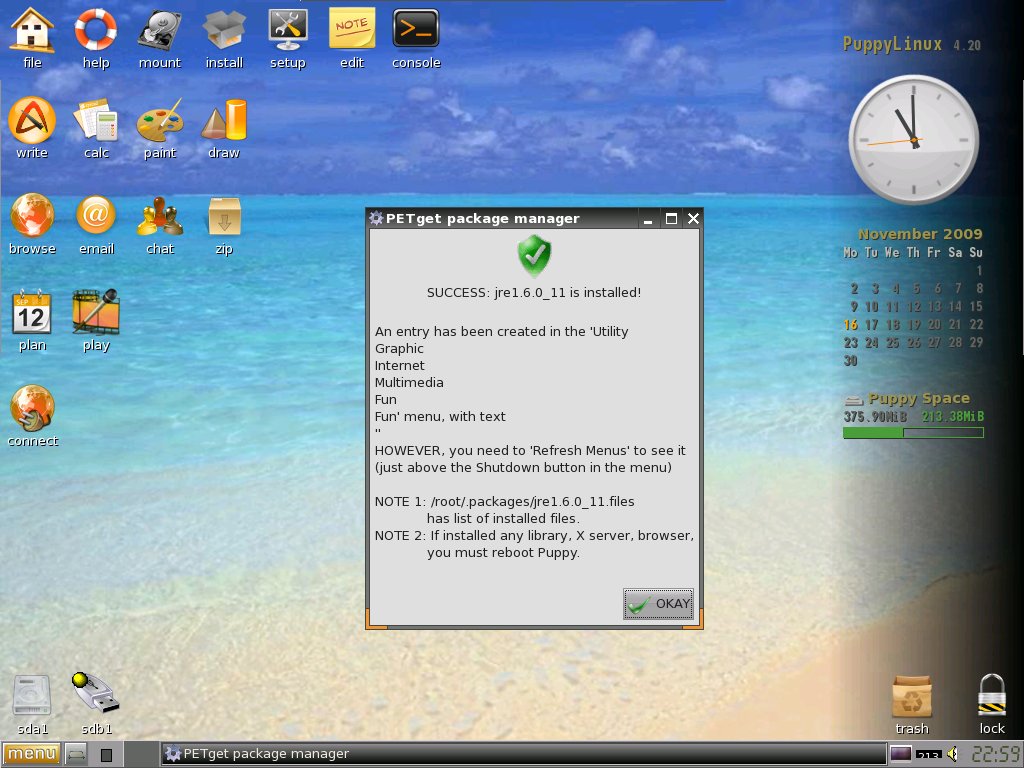The image size is (1024, 768).
Task: Click highlighted date 16 in calendar
Action: tap(850, 325)
